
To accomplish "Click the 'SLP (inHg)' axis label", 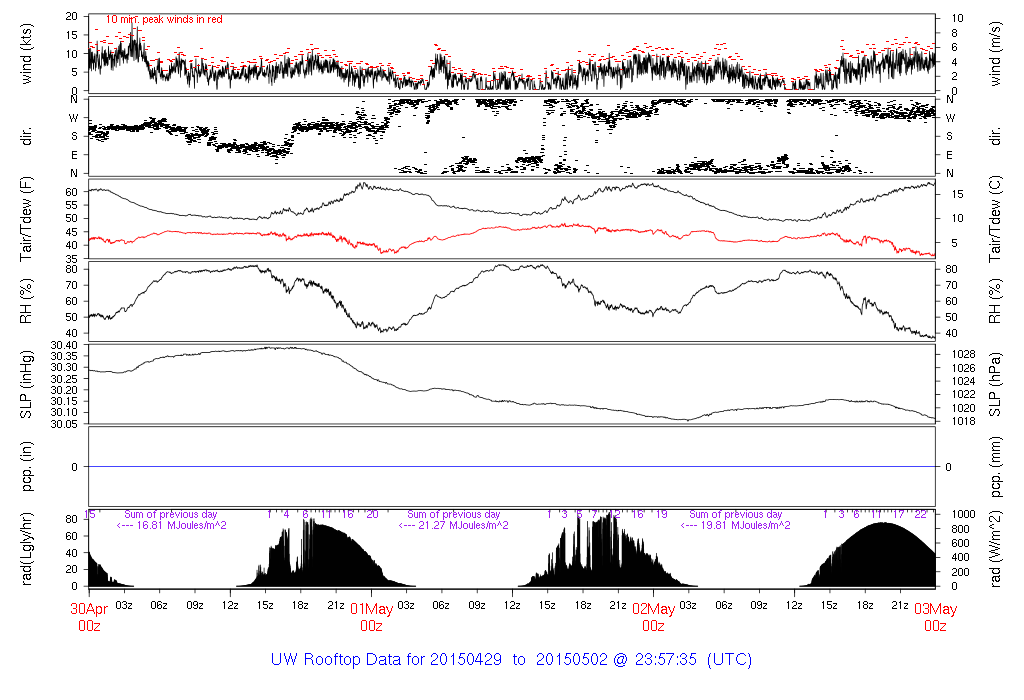I will coord(27,384).
